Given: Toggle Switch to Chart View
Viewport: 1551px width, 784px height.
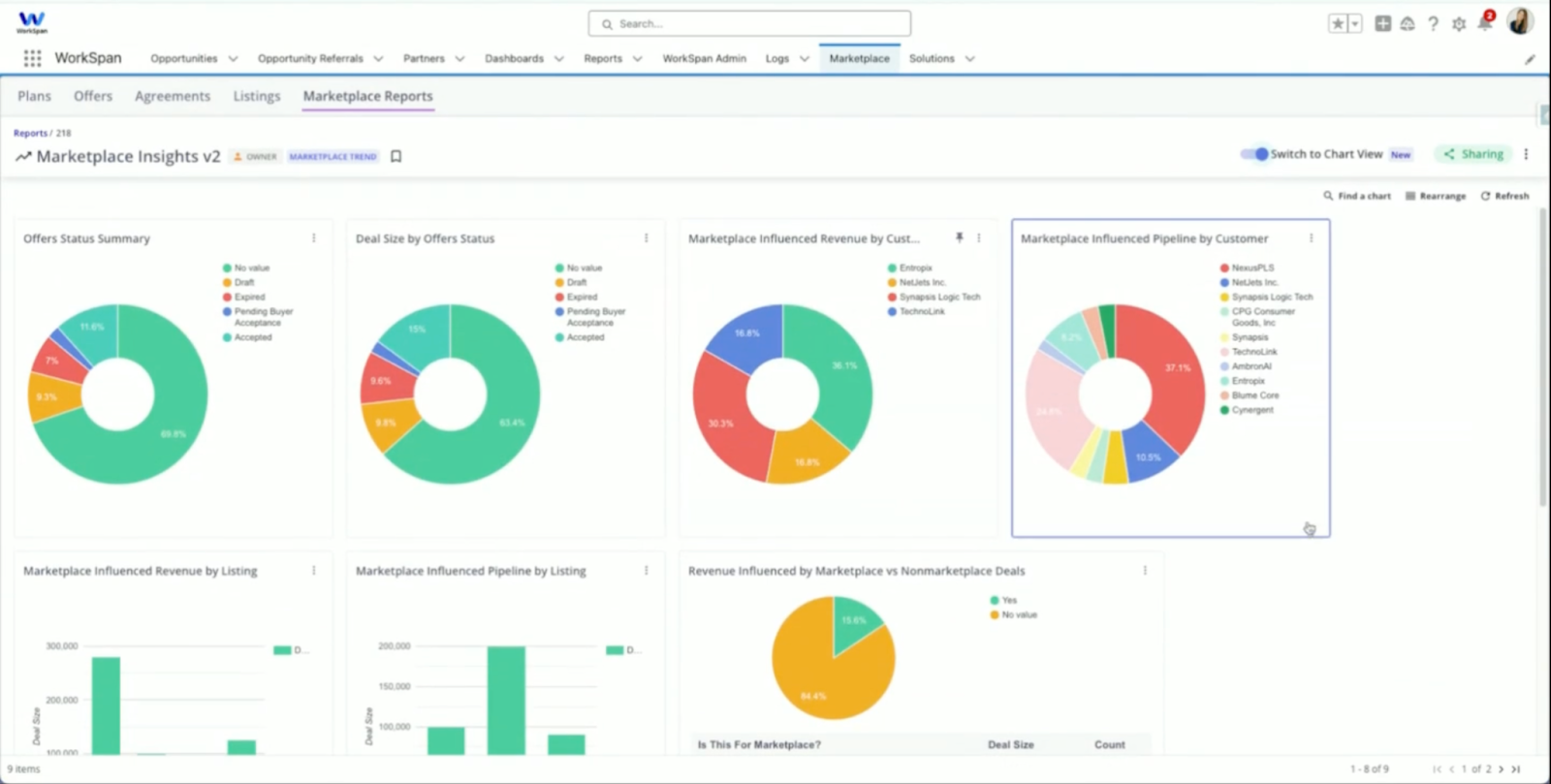Looking at the screenshot, I should [1254, 154].
